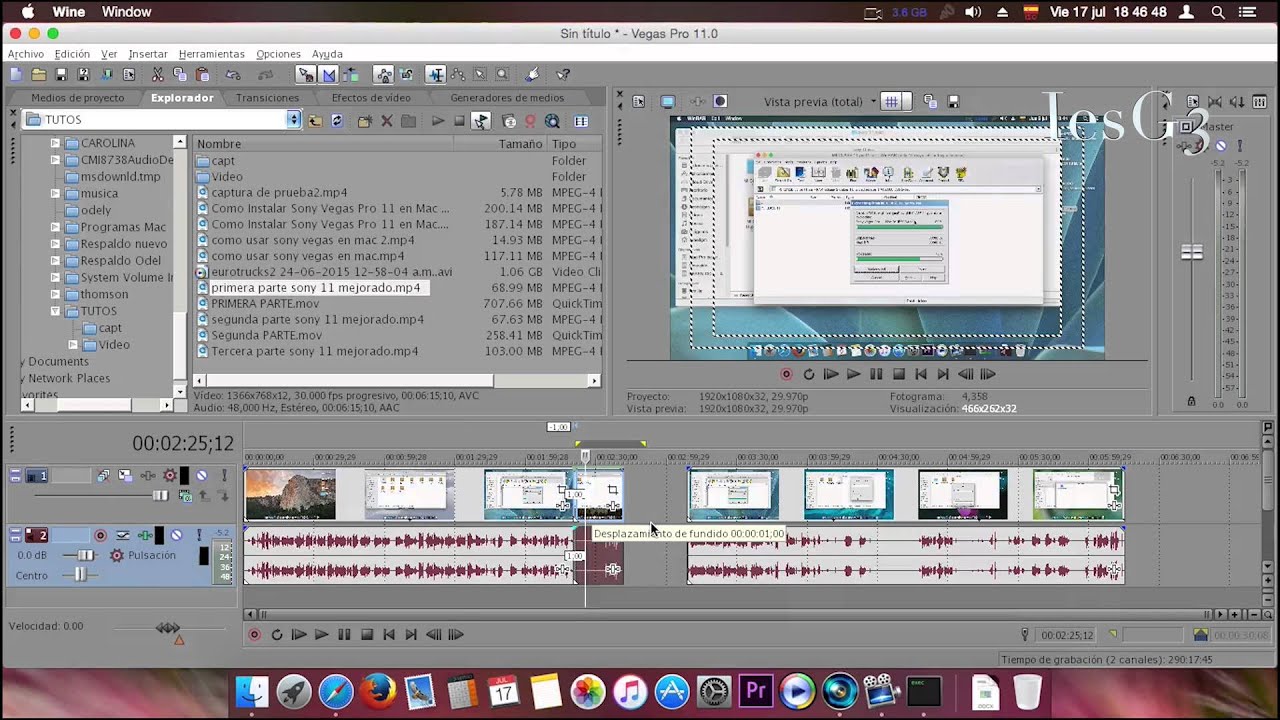Sort files by Tamaño column header
The width and height of the screenshot is (1280, 720).
(x=520, y=144)
